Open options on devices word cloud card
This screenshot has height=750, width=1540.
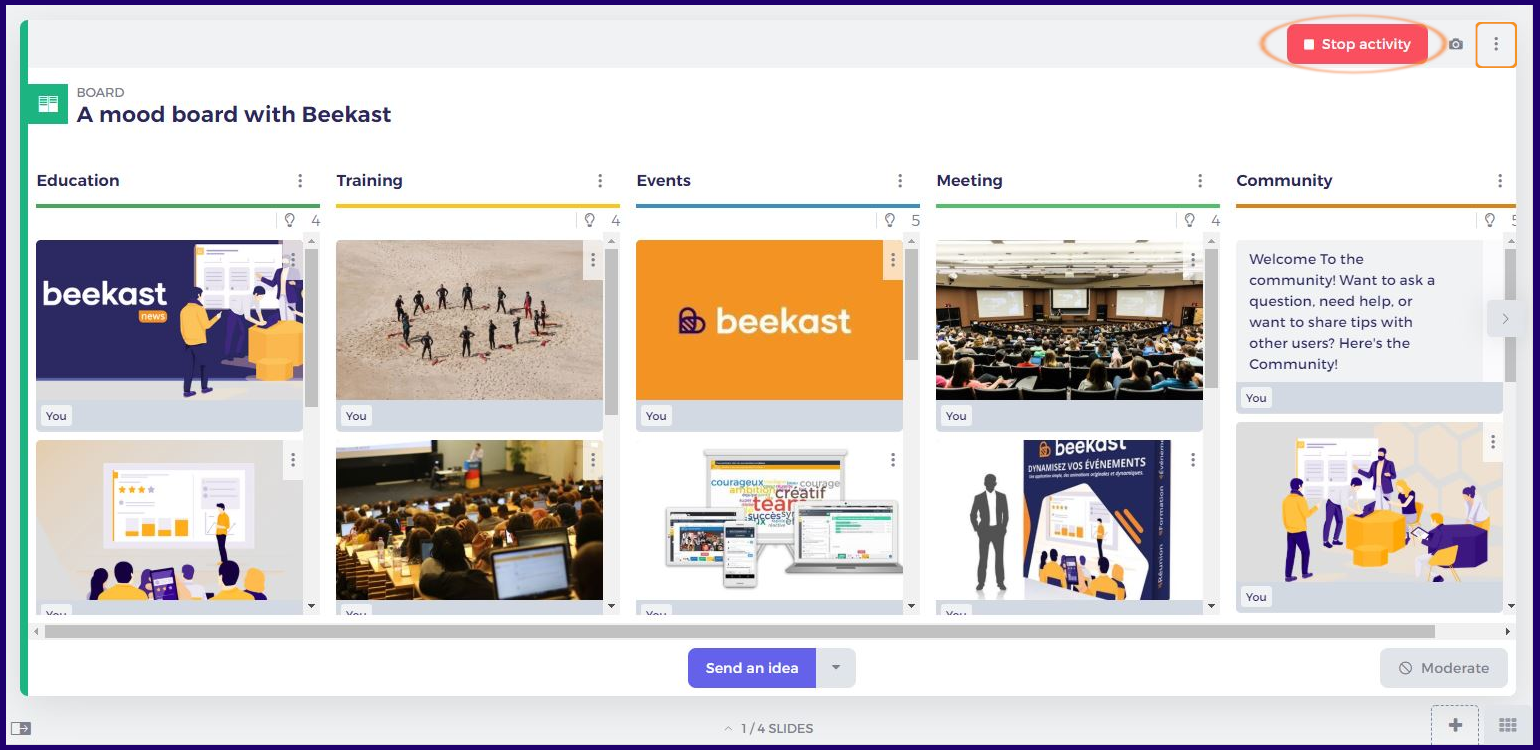coord(893,460)
